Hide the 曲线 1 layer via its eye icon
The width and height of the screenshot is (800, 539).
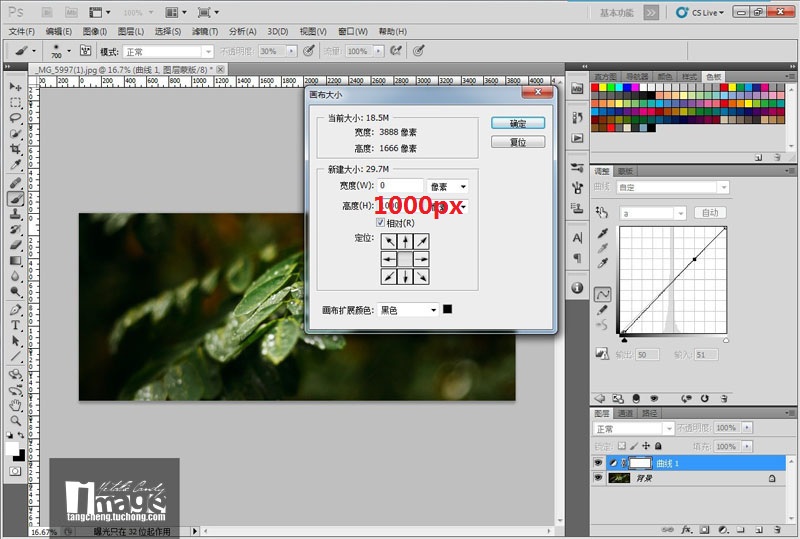(599, 463)
